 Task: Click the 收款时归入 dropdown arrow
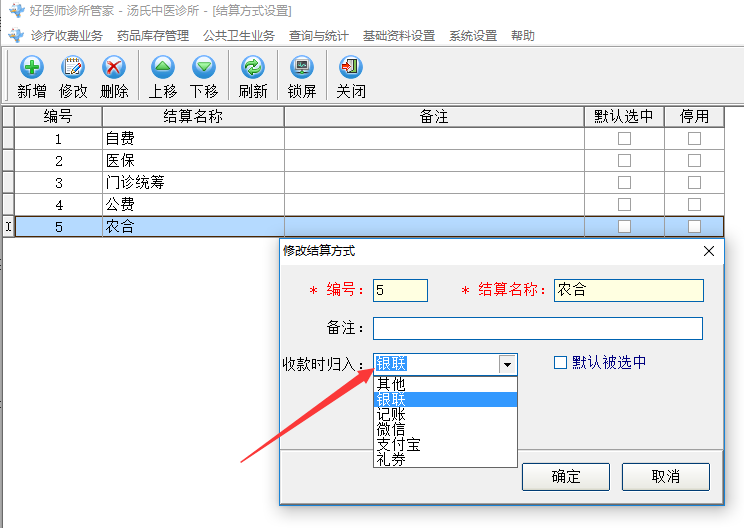coord(507,364)
